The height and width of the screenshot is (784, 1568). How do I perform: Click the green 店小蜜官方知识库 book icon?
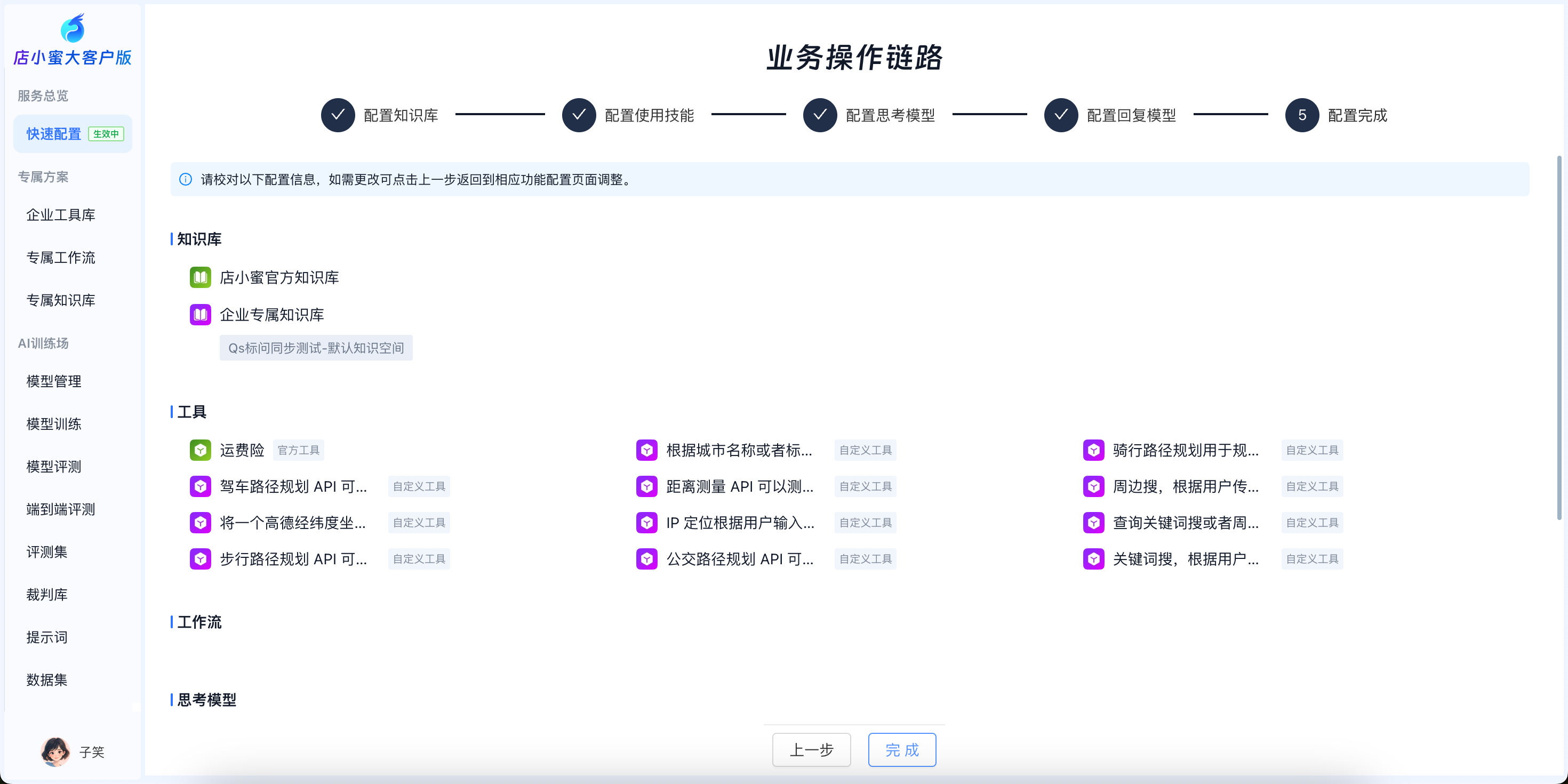pos(200,277)
